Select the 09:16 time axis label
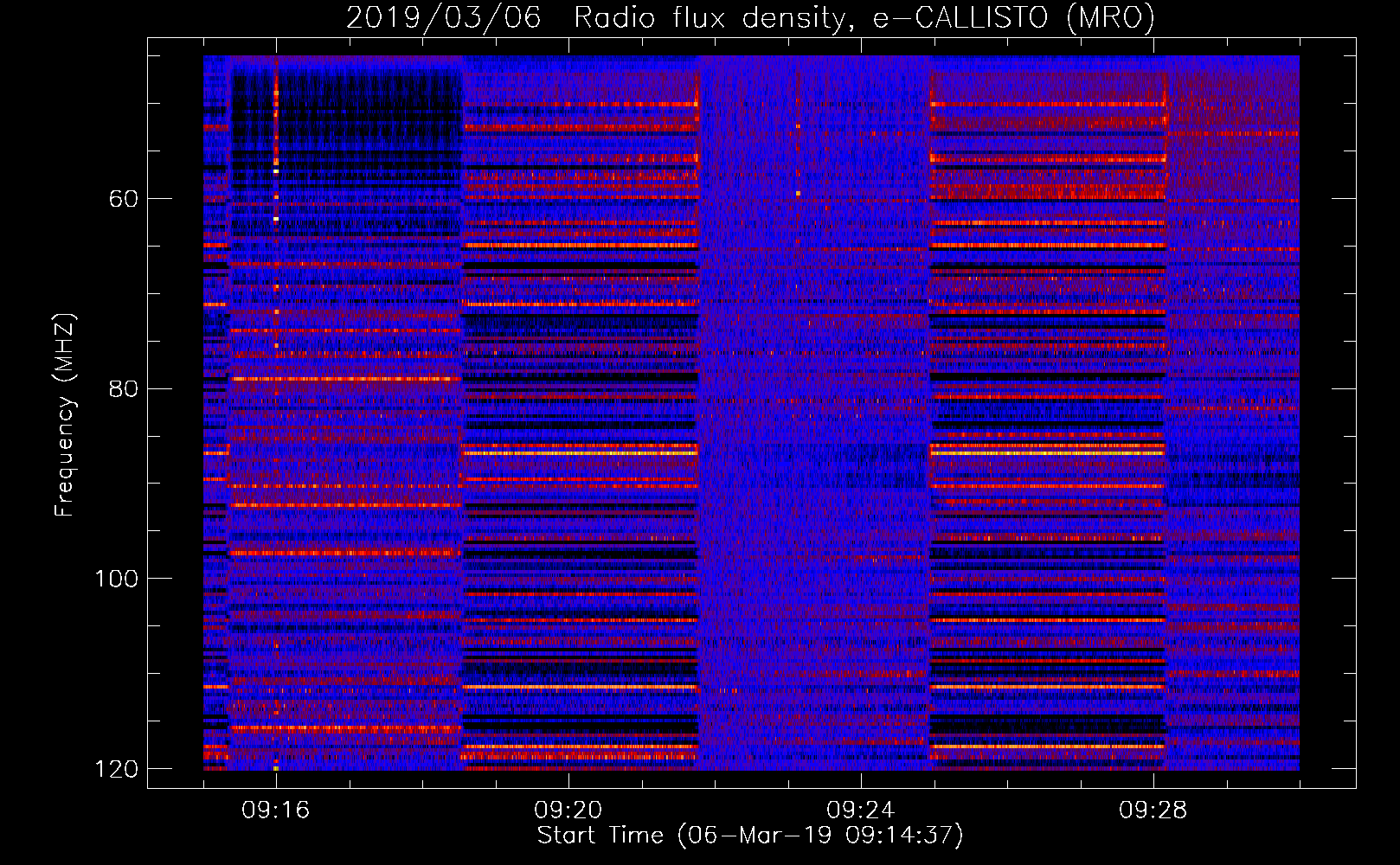The width and height of the screenshot is (1400, 865). 275,811
